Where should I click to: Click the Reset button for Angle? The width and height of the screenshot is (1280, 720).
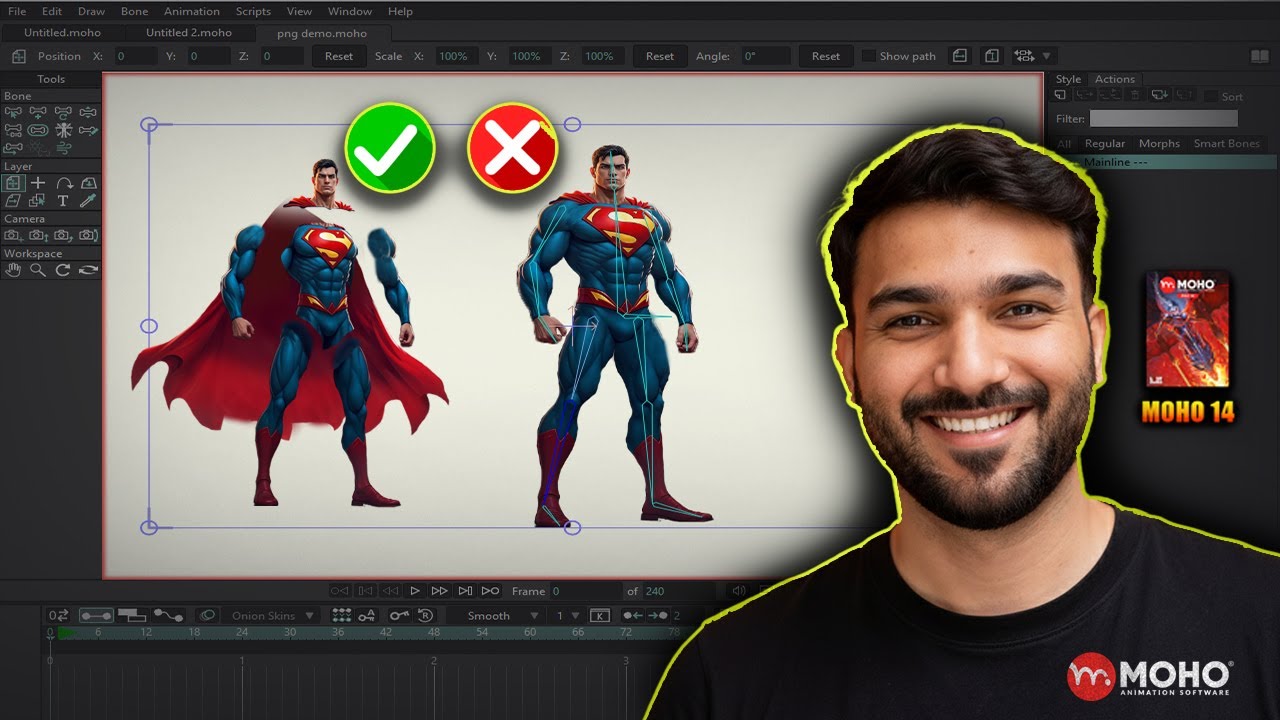[x=826, y=56]
